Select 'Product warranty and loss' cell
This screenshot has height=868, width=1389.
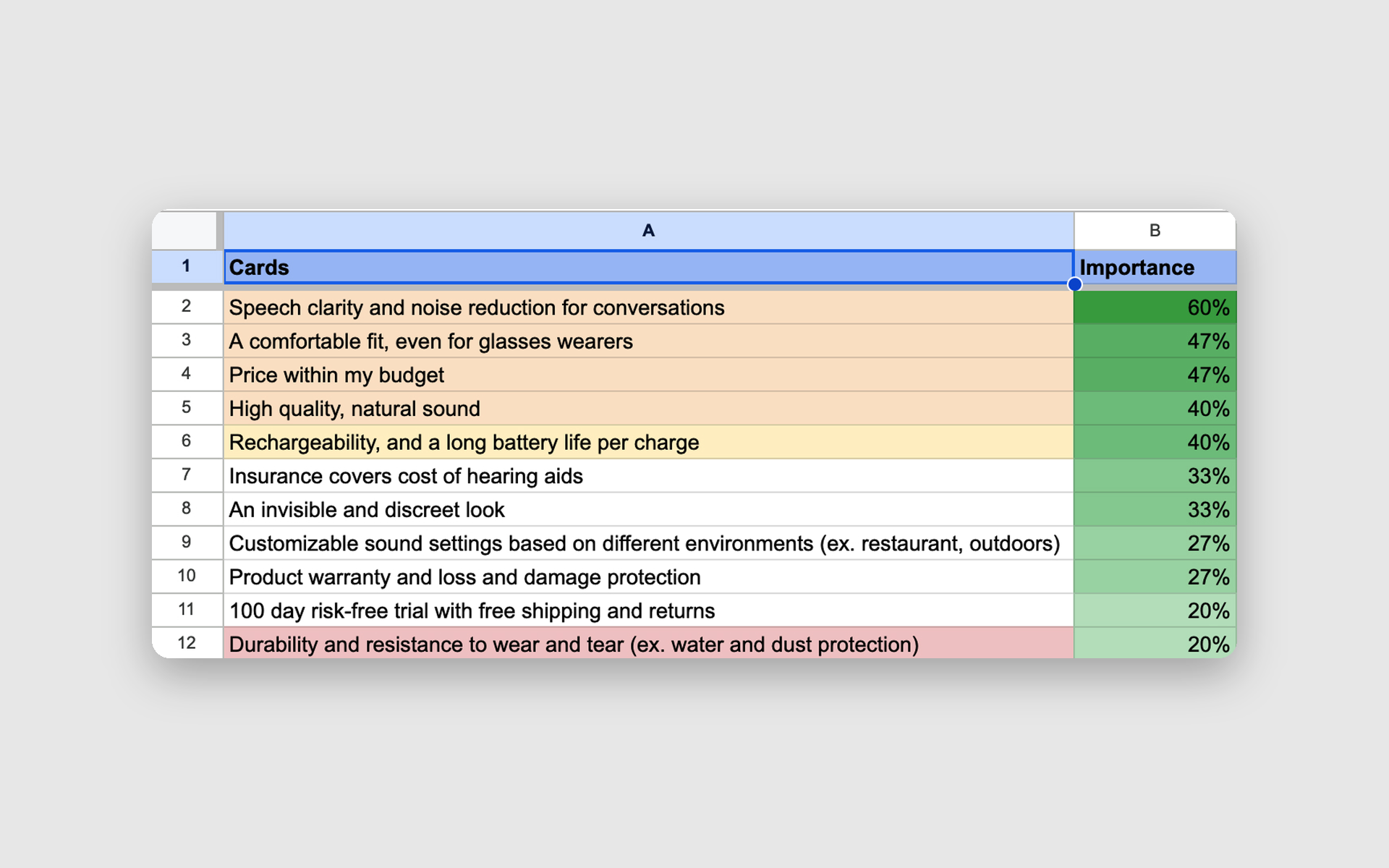point(649,576)
